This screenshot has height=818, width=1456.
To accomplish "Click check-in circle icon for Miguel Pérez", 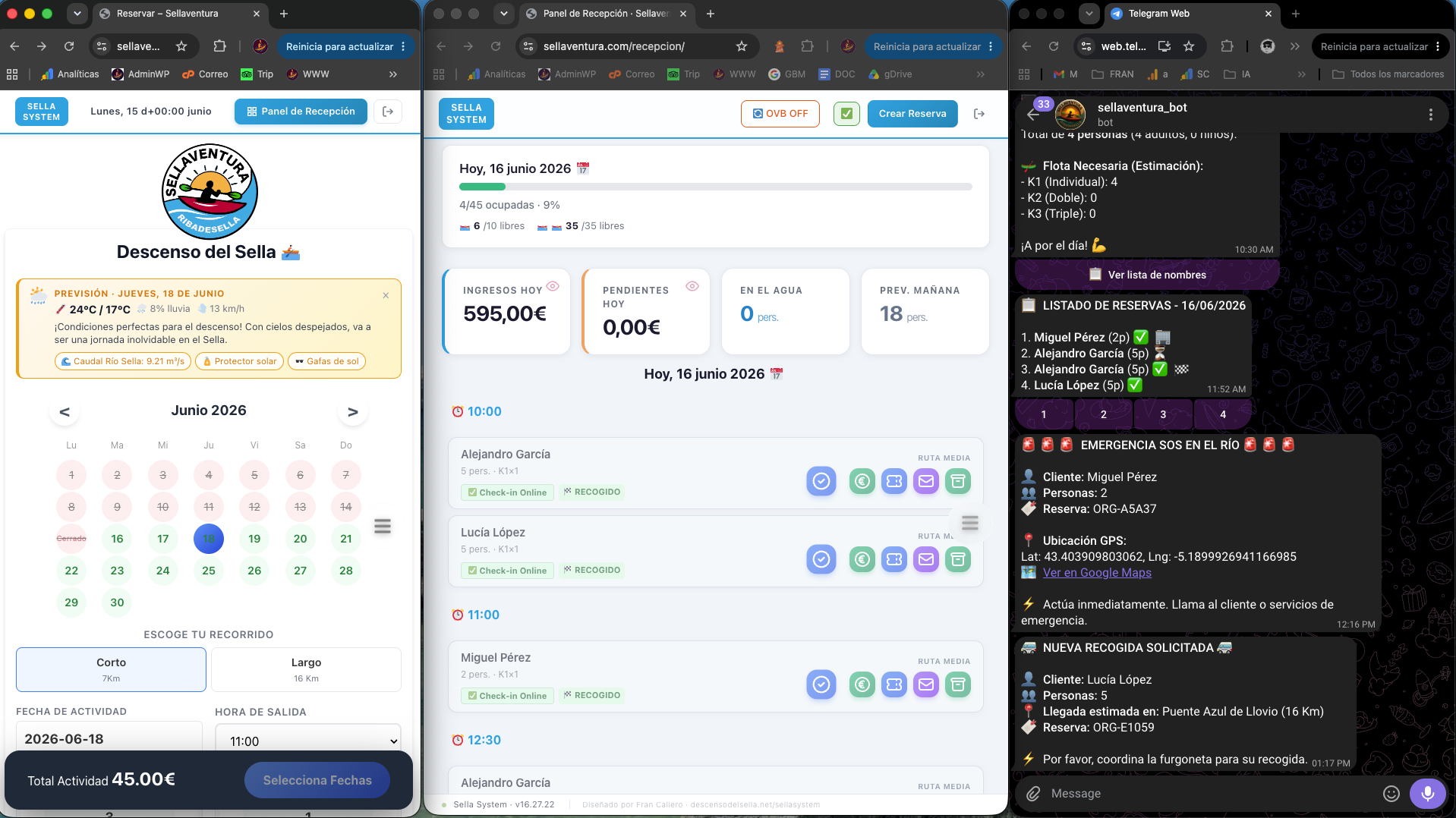I will (821, 684).
